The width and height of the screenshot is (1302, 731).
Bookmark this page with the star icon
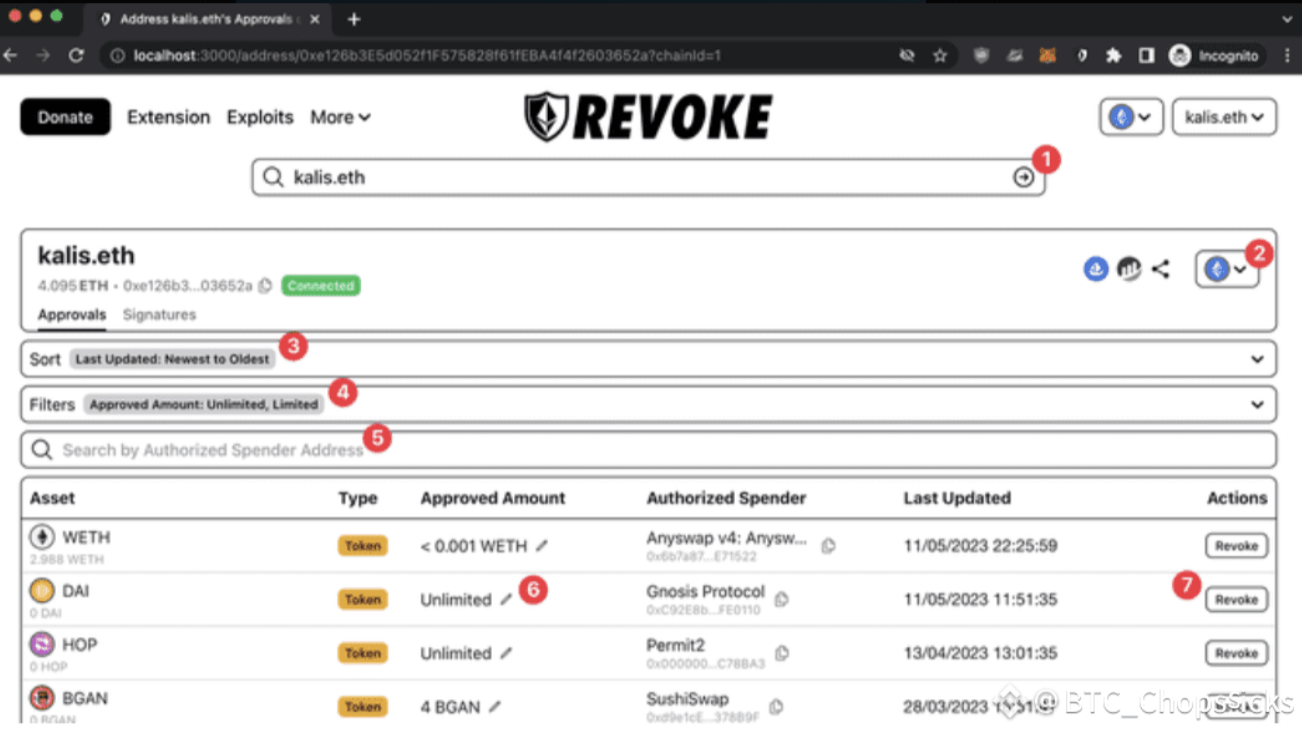coord(940,56)
